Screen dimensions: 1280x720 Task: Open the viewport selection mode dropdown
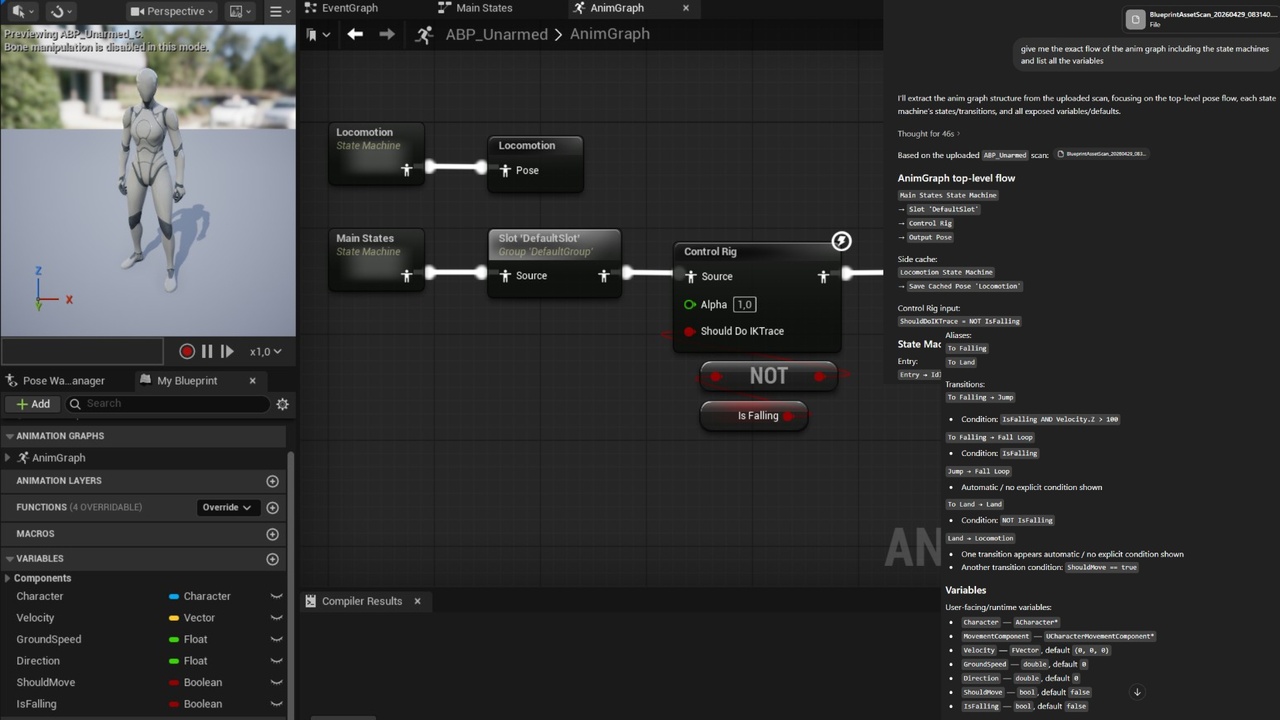tap(23, 11)
